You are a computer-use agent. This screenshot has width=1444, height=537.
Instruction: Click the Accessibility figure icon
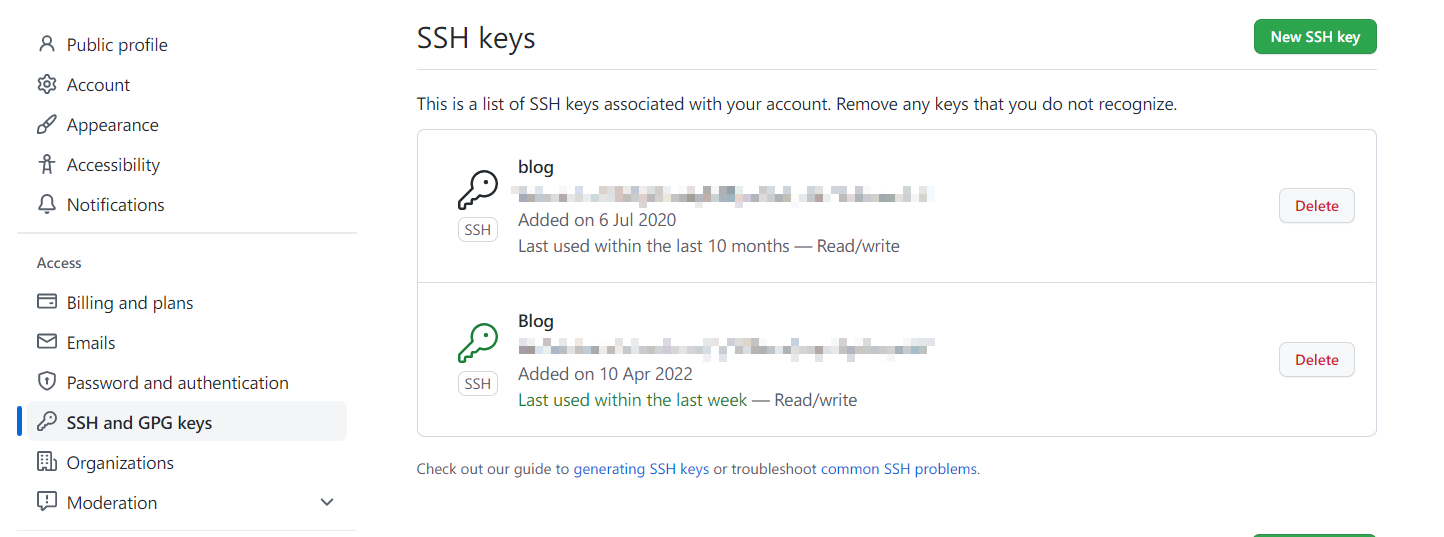pos(46,165)
